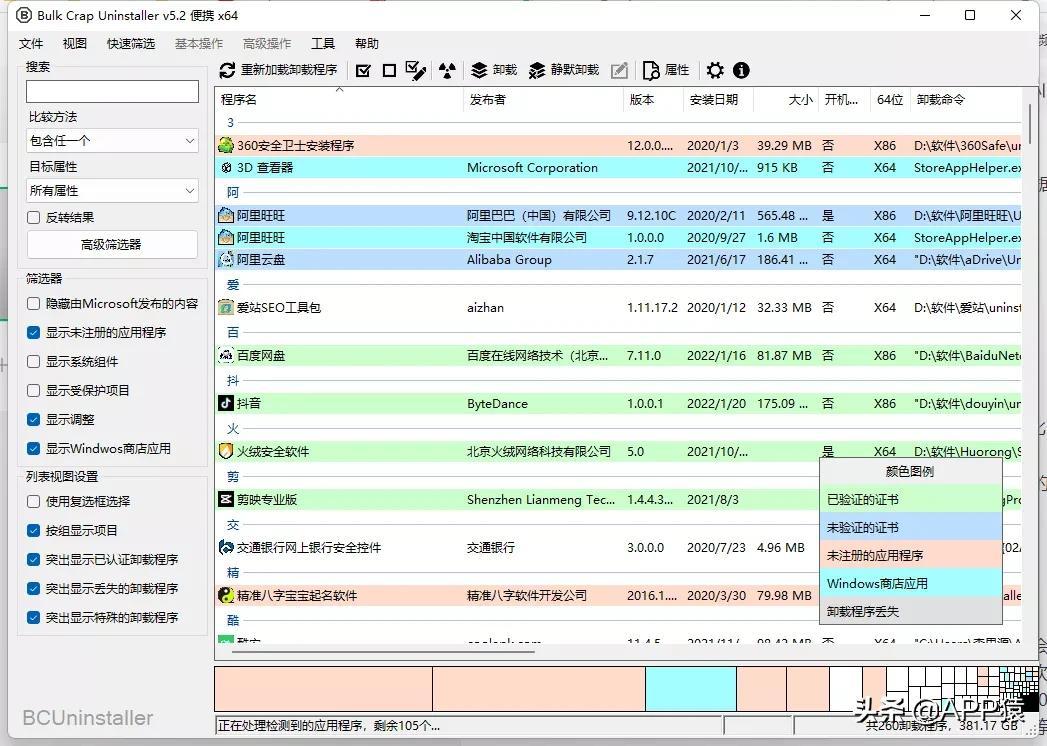Sort by the 发布者 column header
Viewport: 1047px width, 746px height.
point(543,100)
